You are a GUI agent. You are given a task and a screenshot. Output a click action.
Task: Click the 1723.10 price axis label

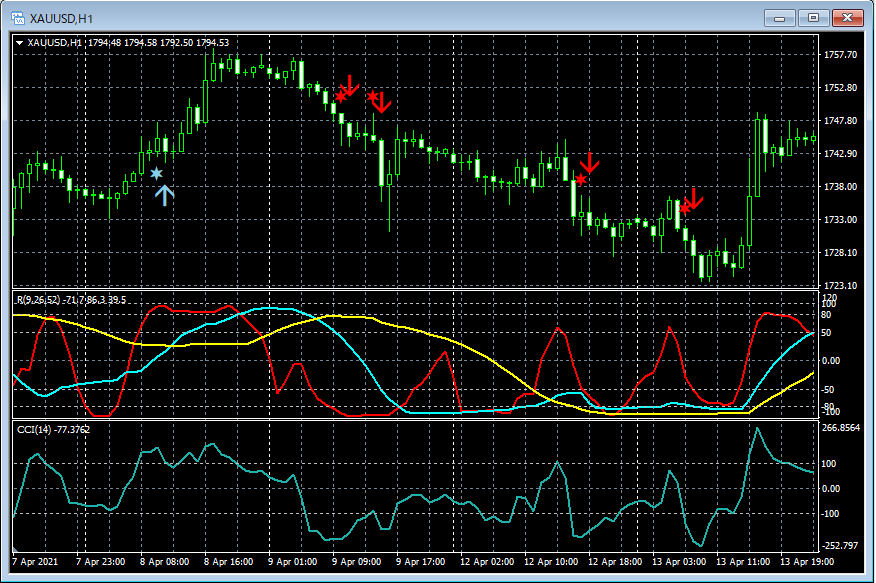pyautogui.click(x=839, y=285)
